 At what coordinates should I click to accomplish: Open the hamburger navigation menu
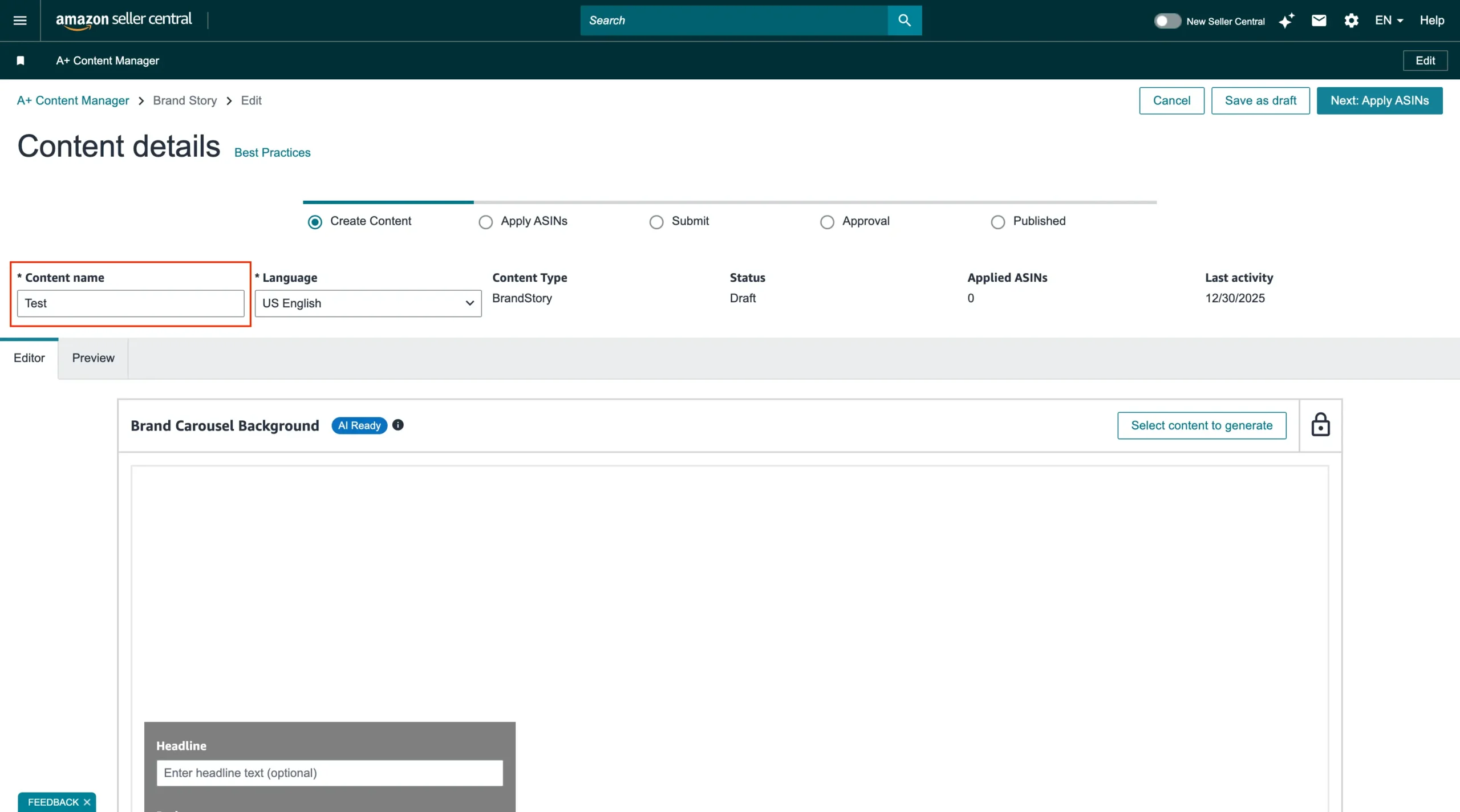(20, 21)
